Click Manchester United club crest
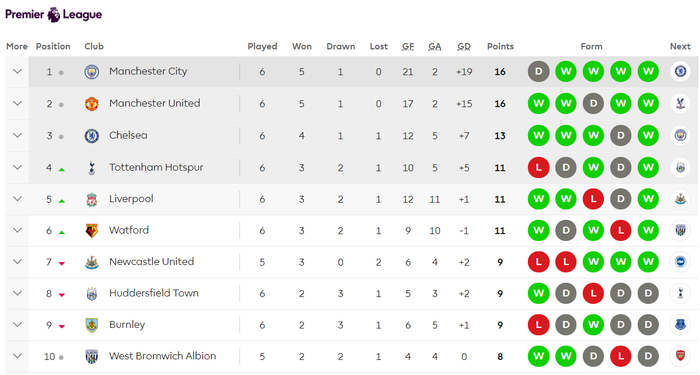This screenshot has width=700, height=375. 92,104
